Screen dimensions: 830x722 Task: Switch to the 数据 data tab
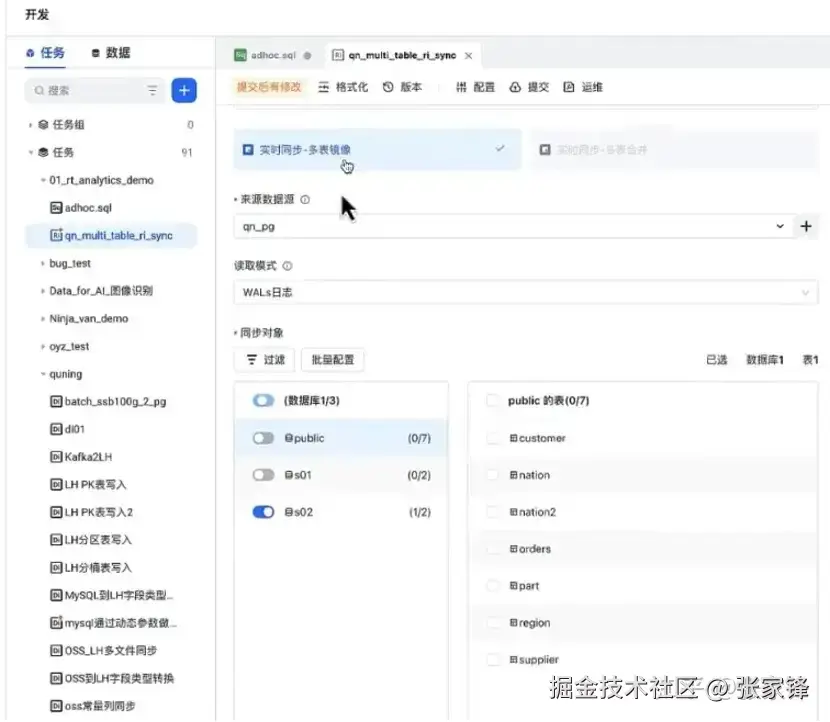coord(111,53)
